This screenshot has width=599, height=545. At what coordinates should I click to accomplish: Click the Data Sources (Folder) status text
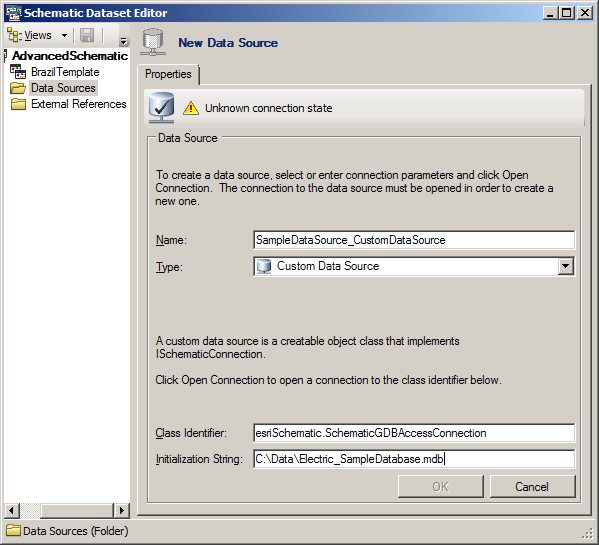click(x=76, y=531)
